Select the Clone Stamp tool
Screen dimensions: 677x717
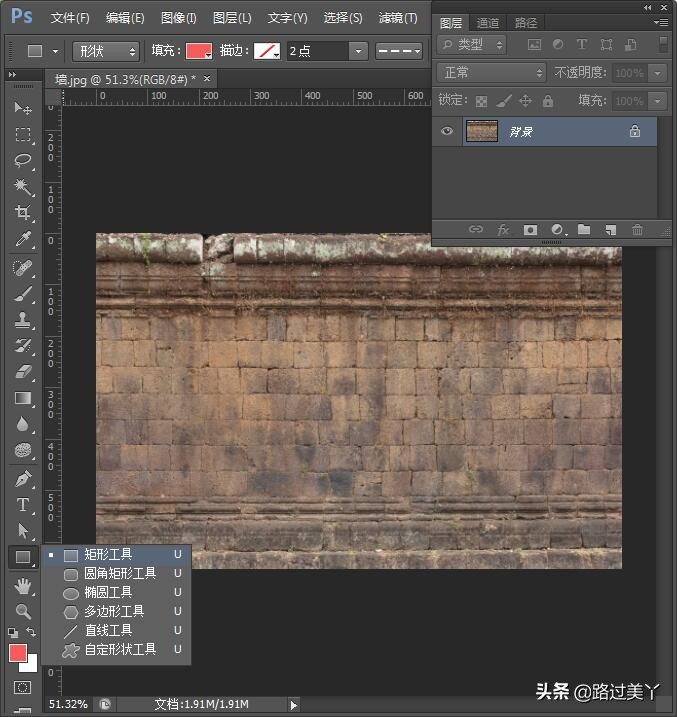tap(23, 320)
